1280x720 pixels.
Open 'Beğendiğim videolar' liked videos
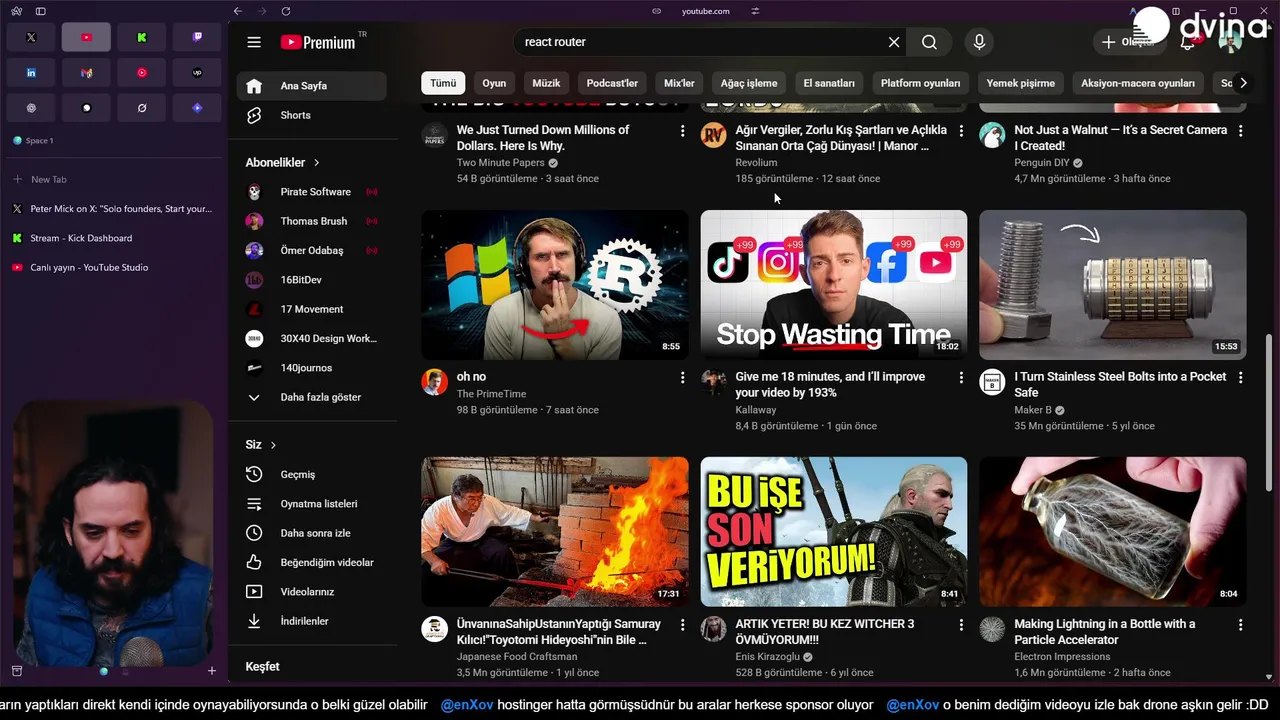[312, 562]
